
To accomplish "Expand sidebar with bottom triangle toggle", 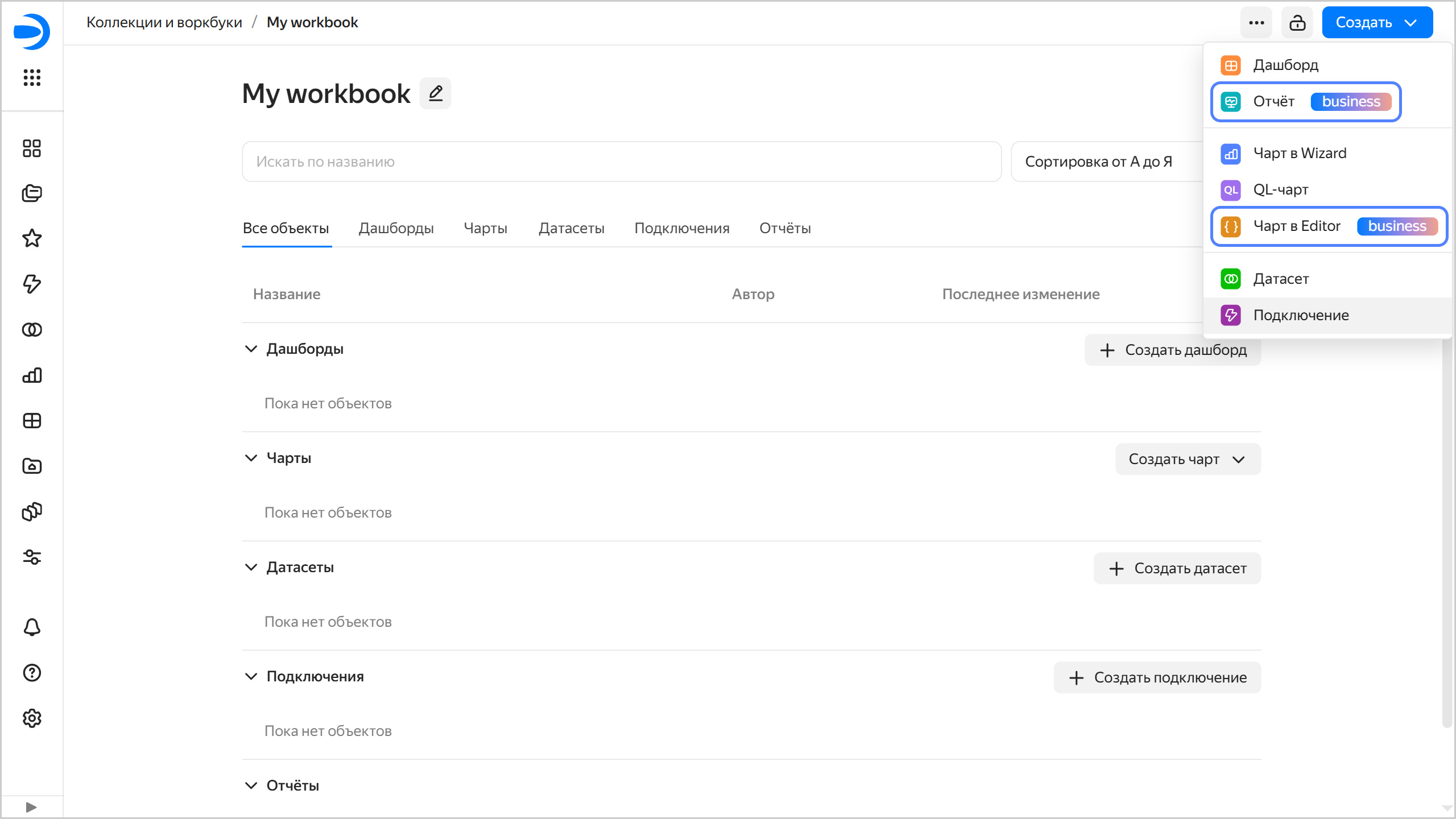I will coord(31,807).
